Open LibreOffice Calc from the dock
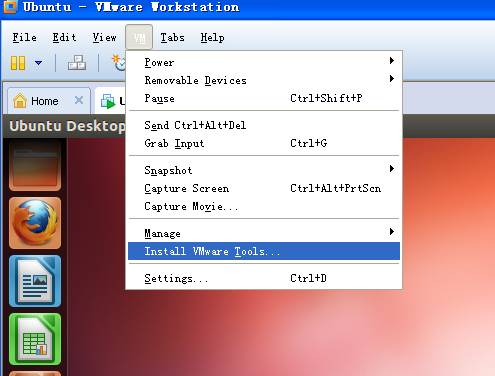Viewport: 495px width, 376px height. [35, 339]
